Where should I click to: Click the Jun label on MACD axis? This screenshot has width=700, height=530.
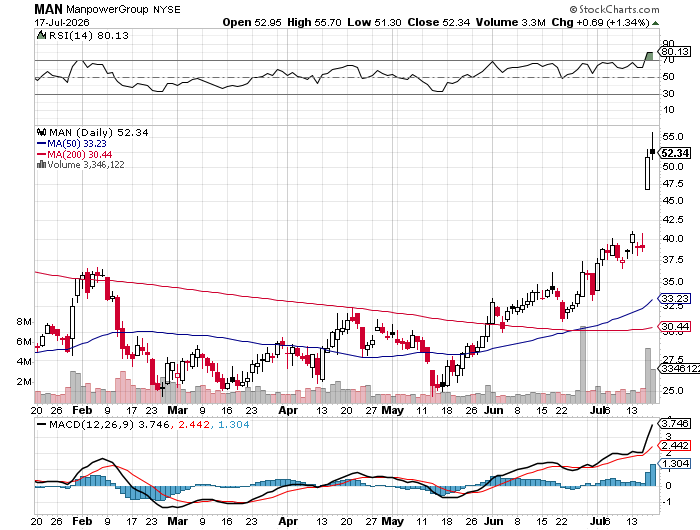494,521
